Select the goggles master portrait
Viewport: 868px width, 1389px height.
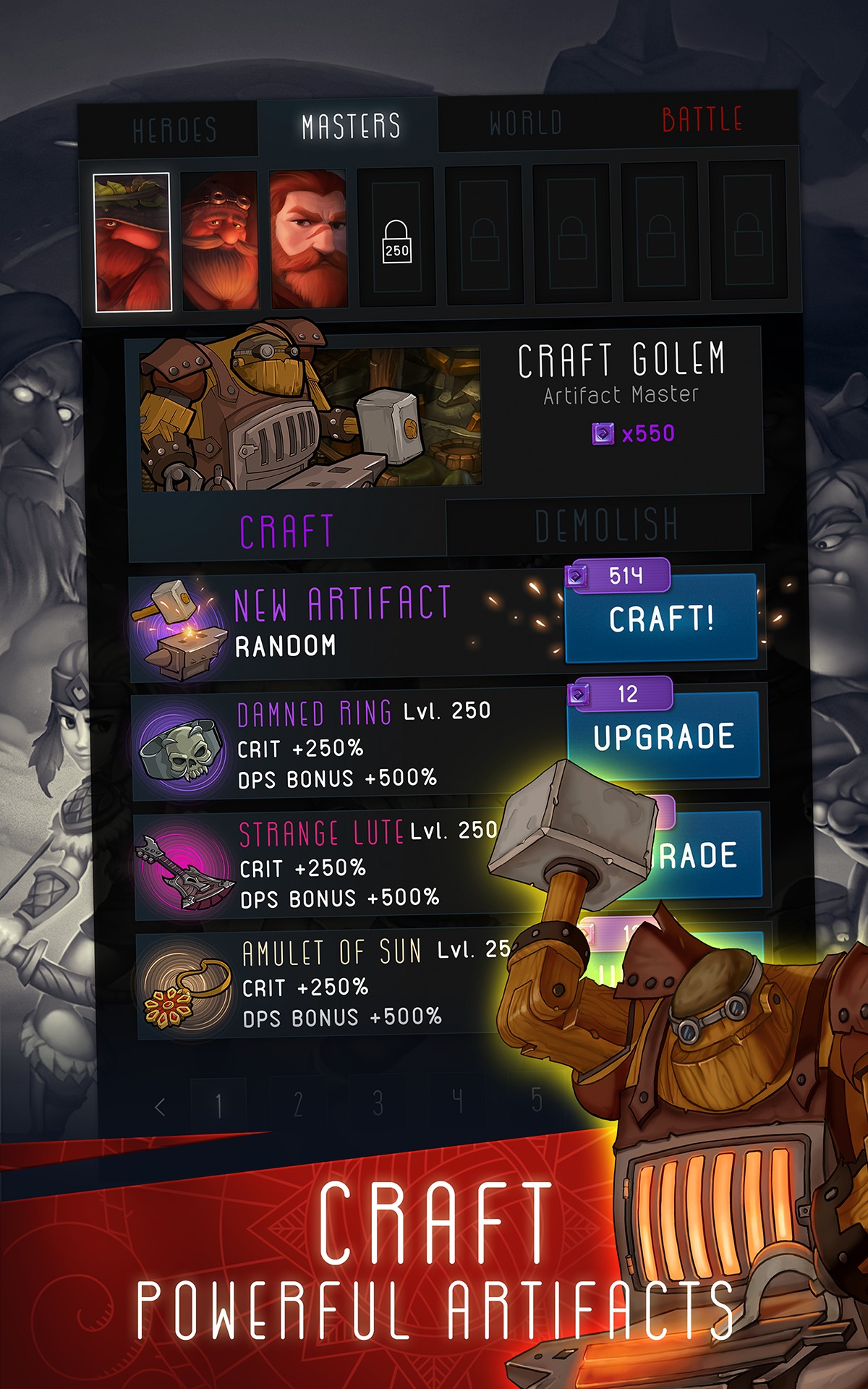point(220,241)
